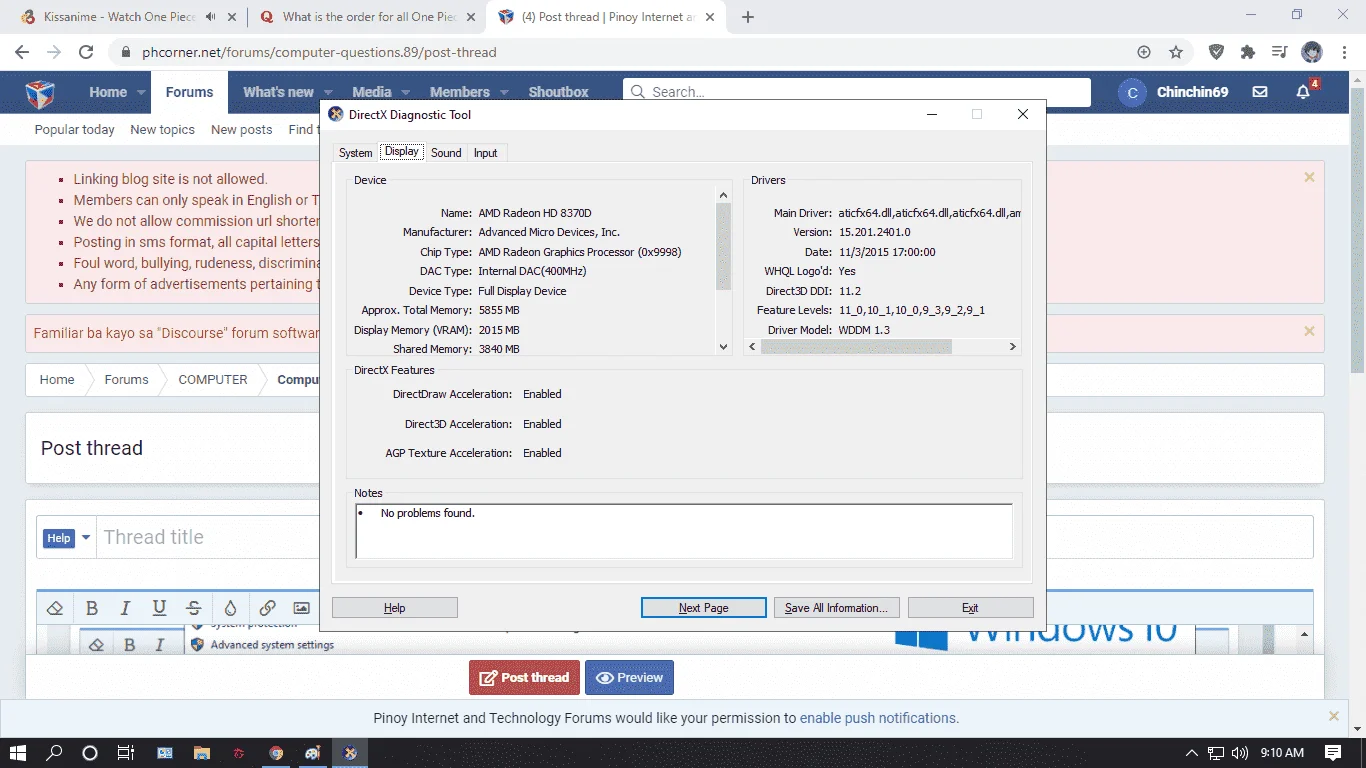The height and width of the screenshot is (768, 1366).
Task: Click the Post thread button
Action: 524,677
